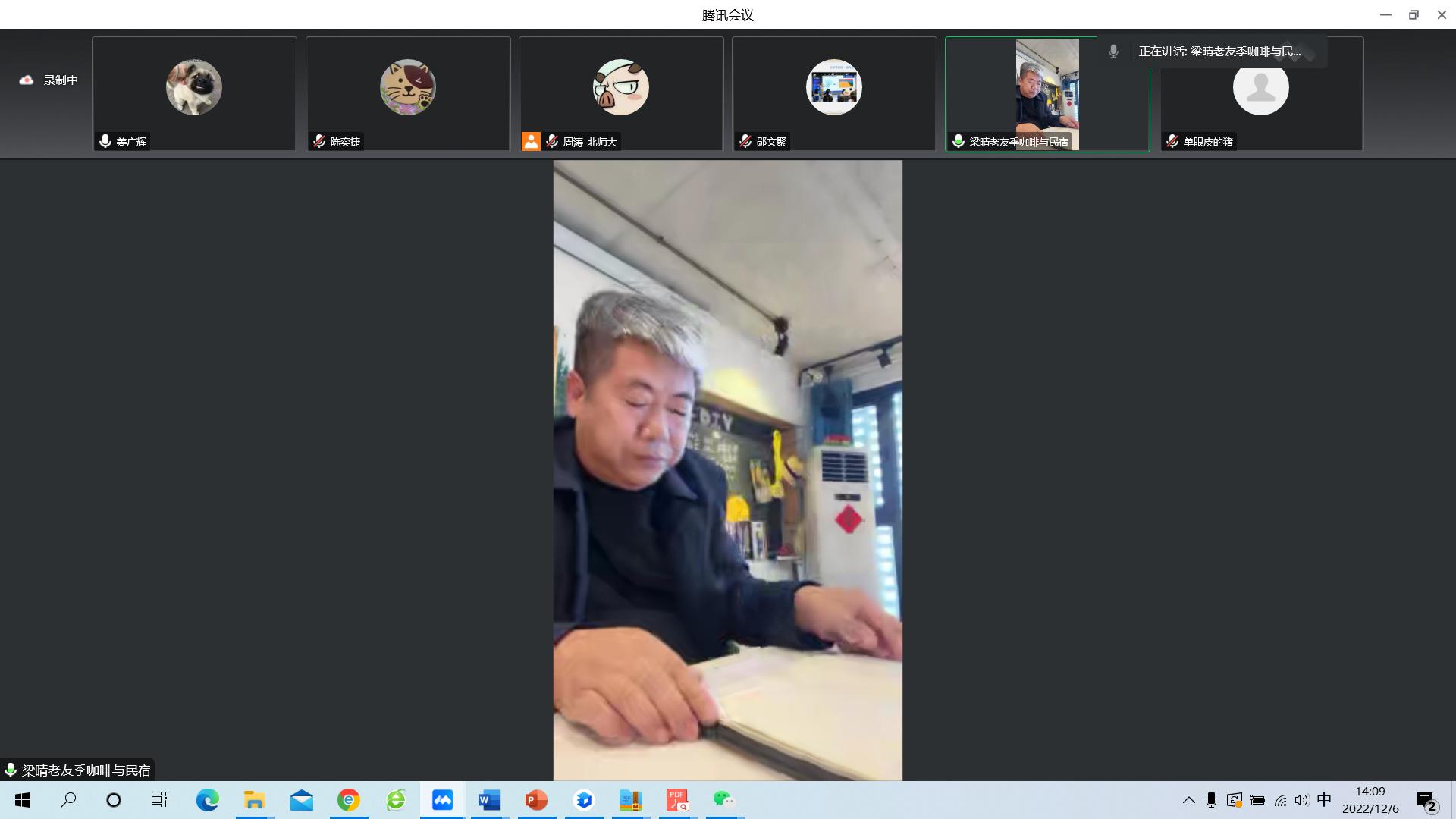Open the Windows notification center
1456x819 pixels.
(x=1426, y=801)
